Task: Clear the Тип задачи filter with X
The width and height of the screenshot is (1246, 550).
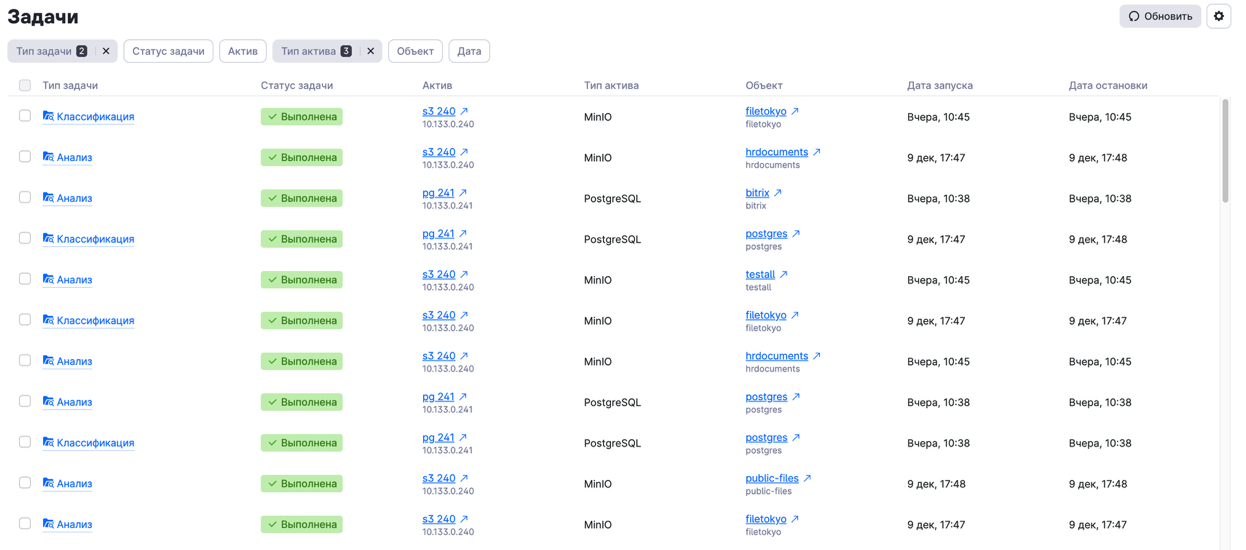Action: [x=106, y=51]
